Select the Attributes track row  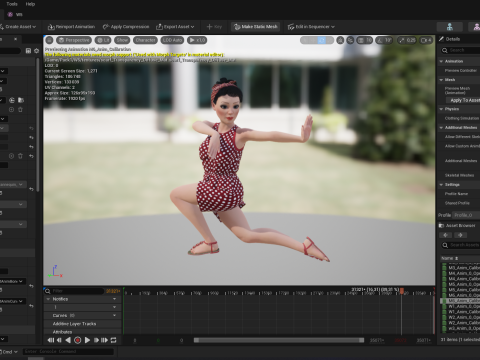tap(82, 332)
